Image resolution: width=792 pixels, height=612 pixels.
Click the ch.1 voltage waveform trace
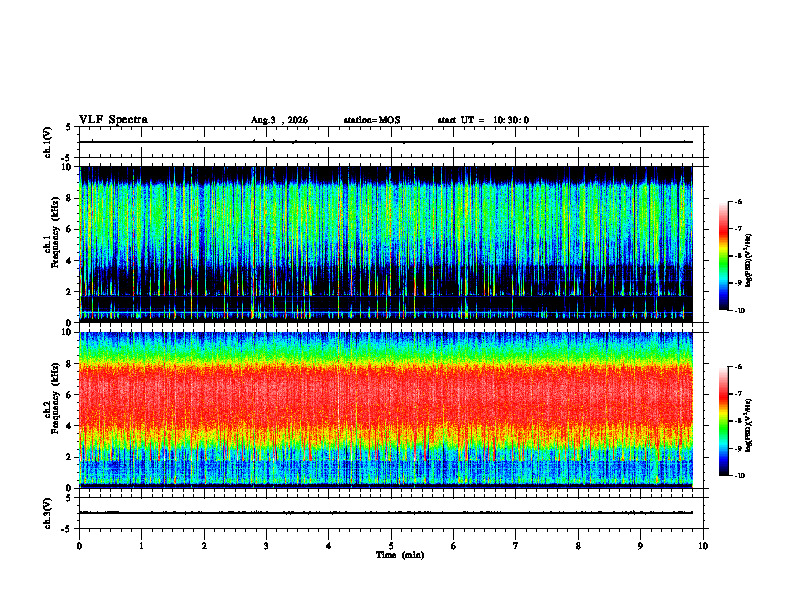pyautogui.click(x=385, y=142)
